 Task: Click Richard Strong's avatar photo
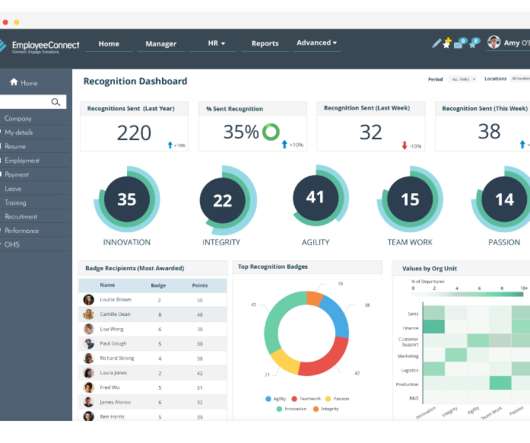click(89, 358)
